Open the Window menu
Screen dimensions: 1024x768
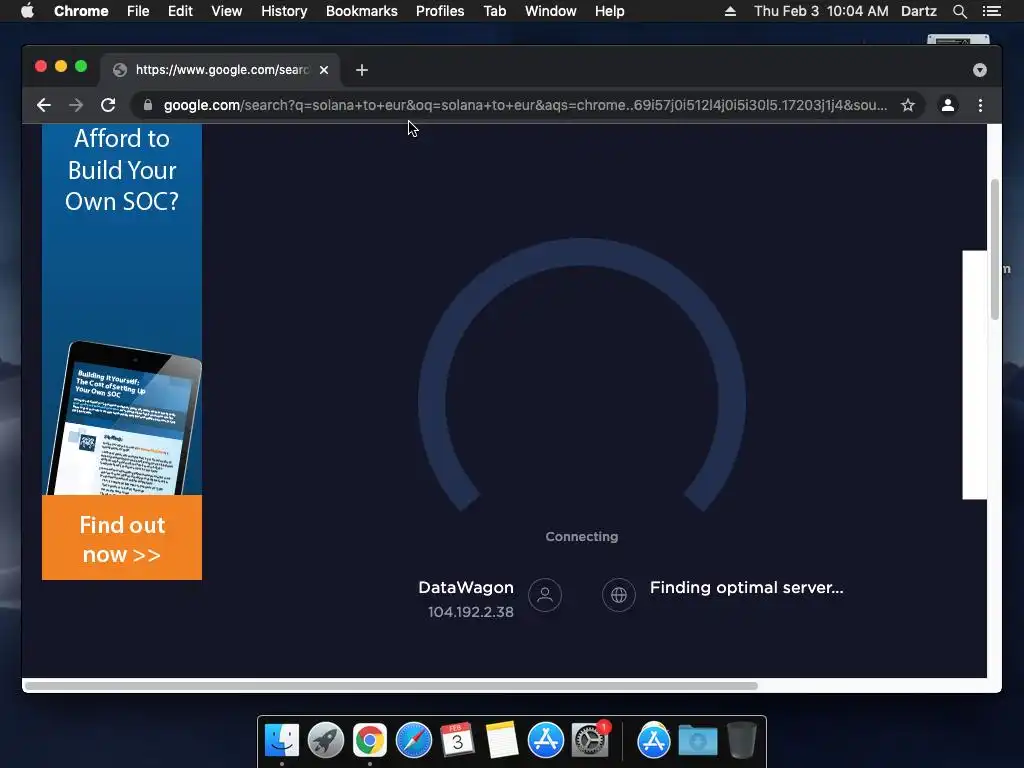(551, 11)
